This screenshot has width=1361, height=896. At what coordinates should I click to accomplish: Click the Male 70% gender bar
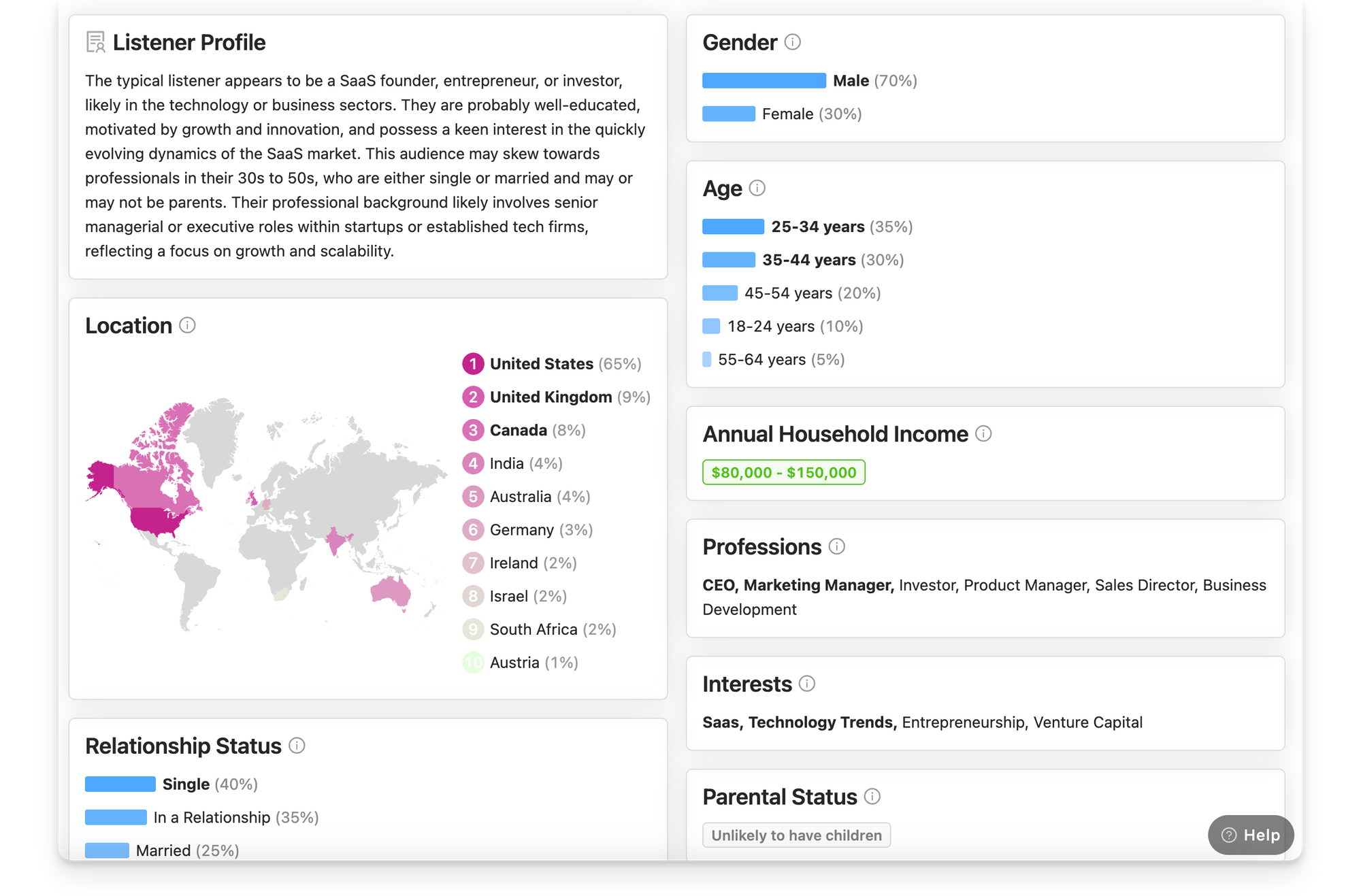(x=764, y=80)
